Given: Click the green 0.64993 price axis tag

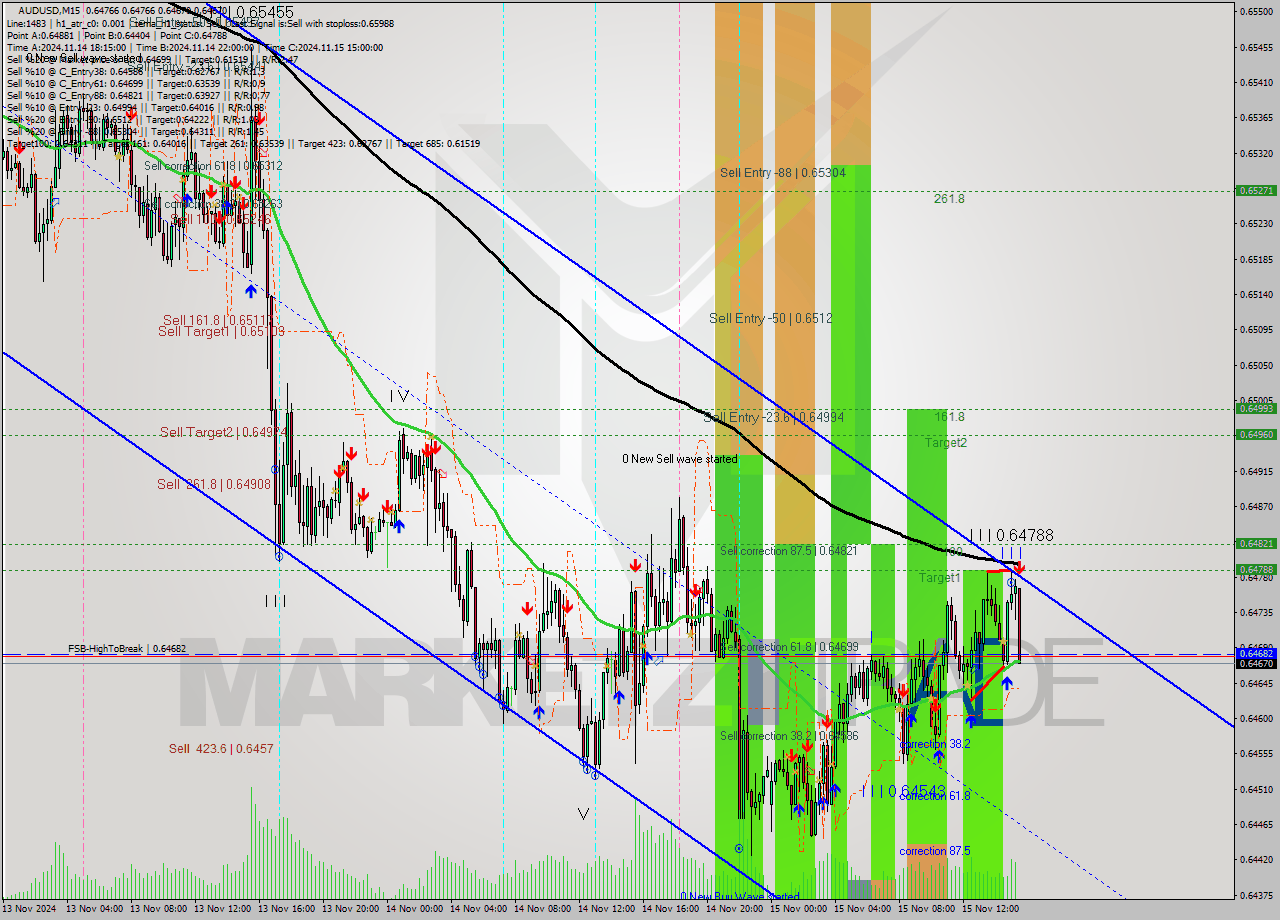Looking at the screenshot, I should (x=1255, y=408).
